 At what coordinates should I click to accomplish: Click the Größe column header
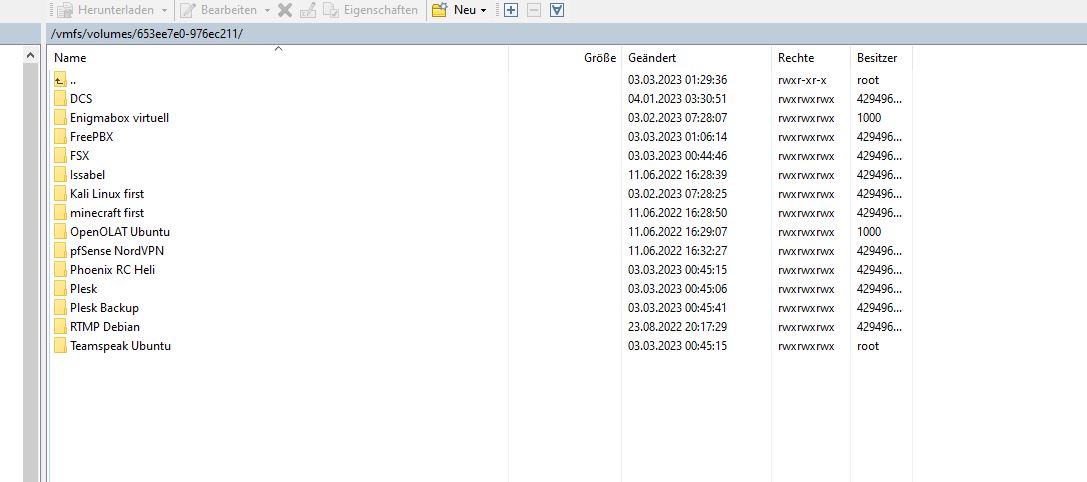(599, 58)
